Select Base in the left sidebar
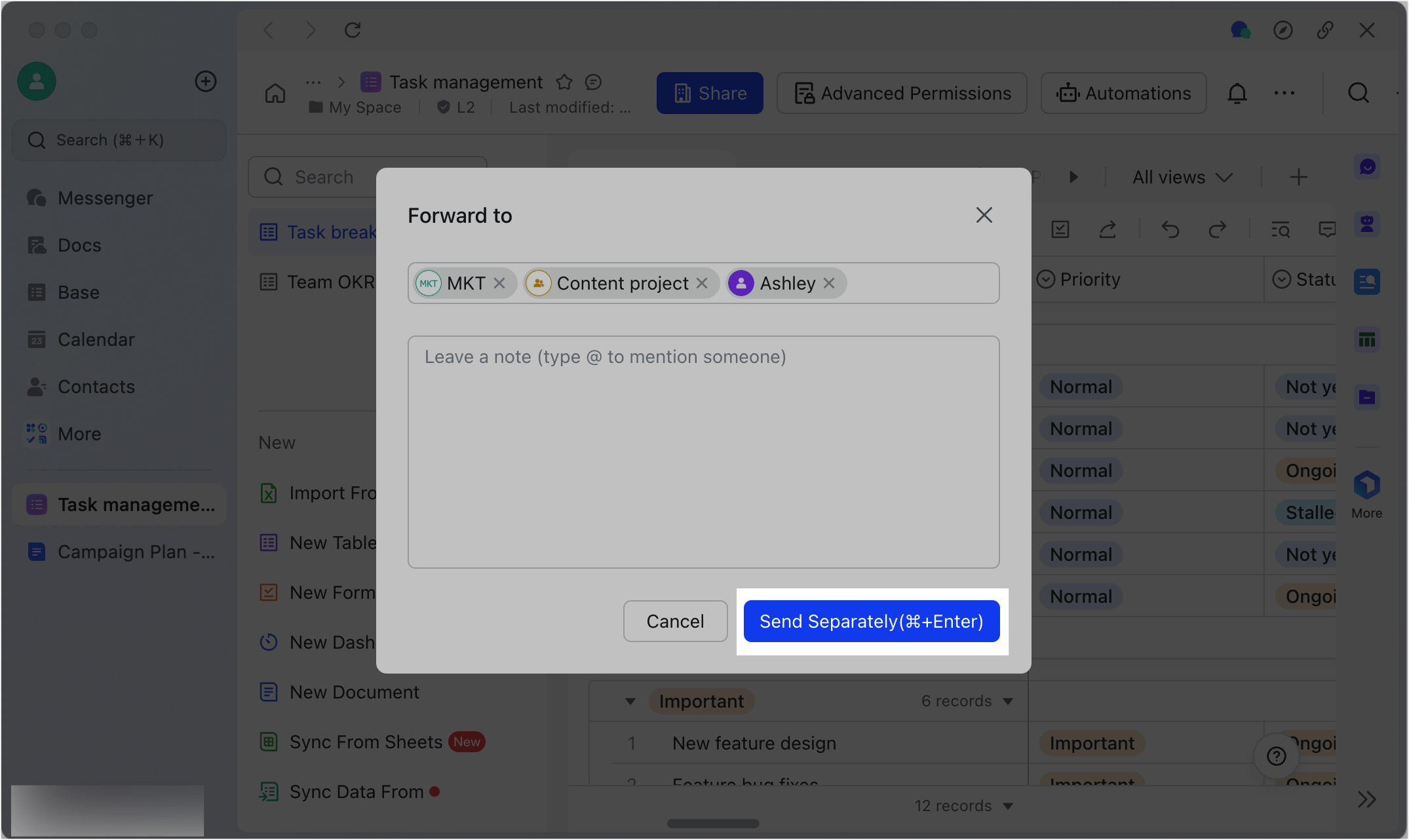The image size is (1409, 840). click(77, 292)
